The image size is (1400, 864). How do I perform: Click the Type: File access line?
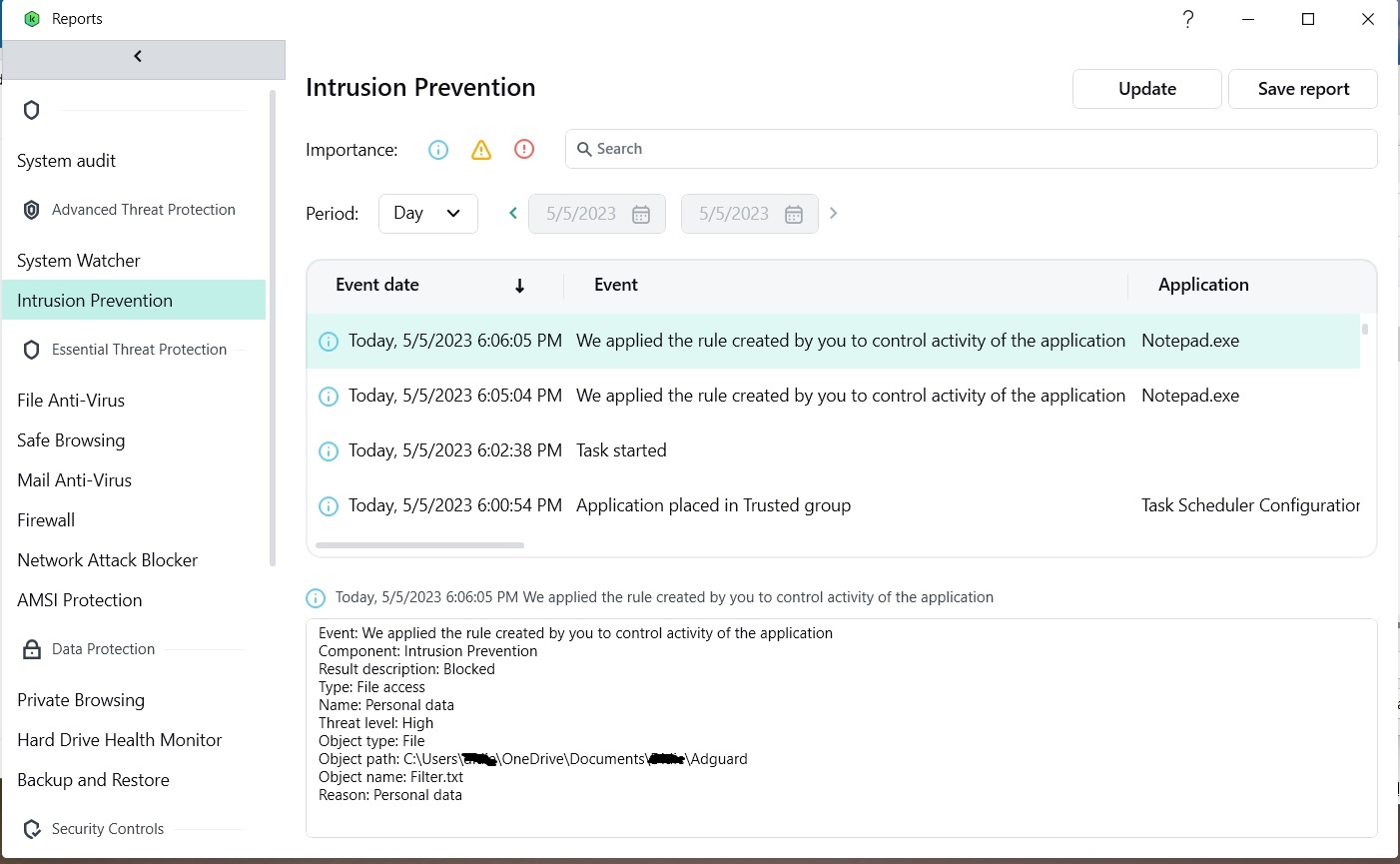coord(371,687)
